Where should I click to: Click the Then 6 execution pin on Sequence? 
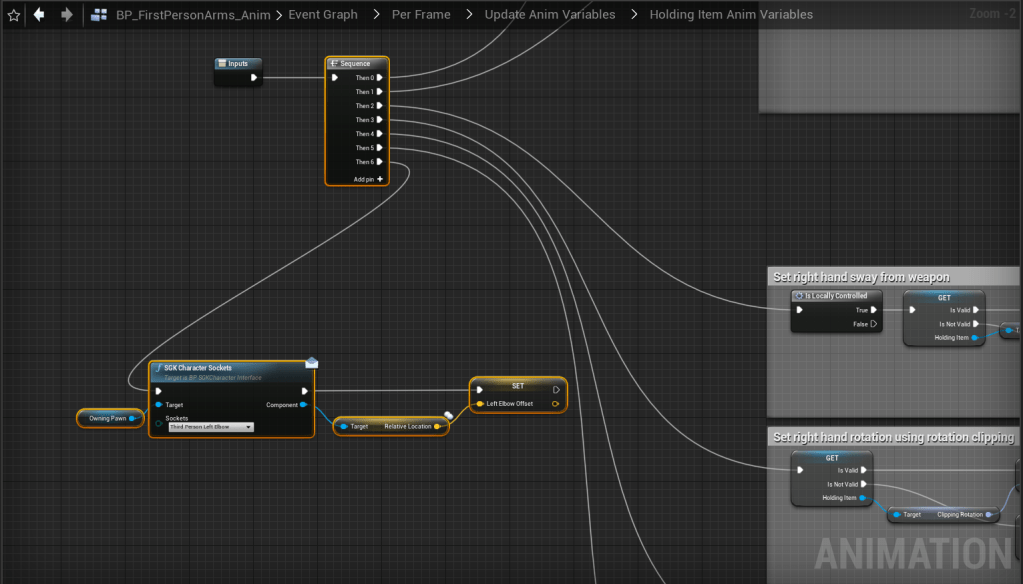coord(380,162)
